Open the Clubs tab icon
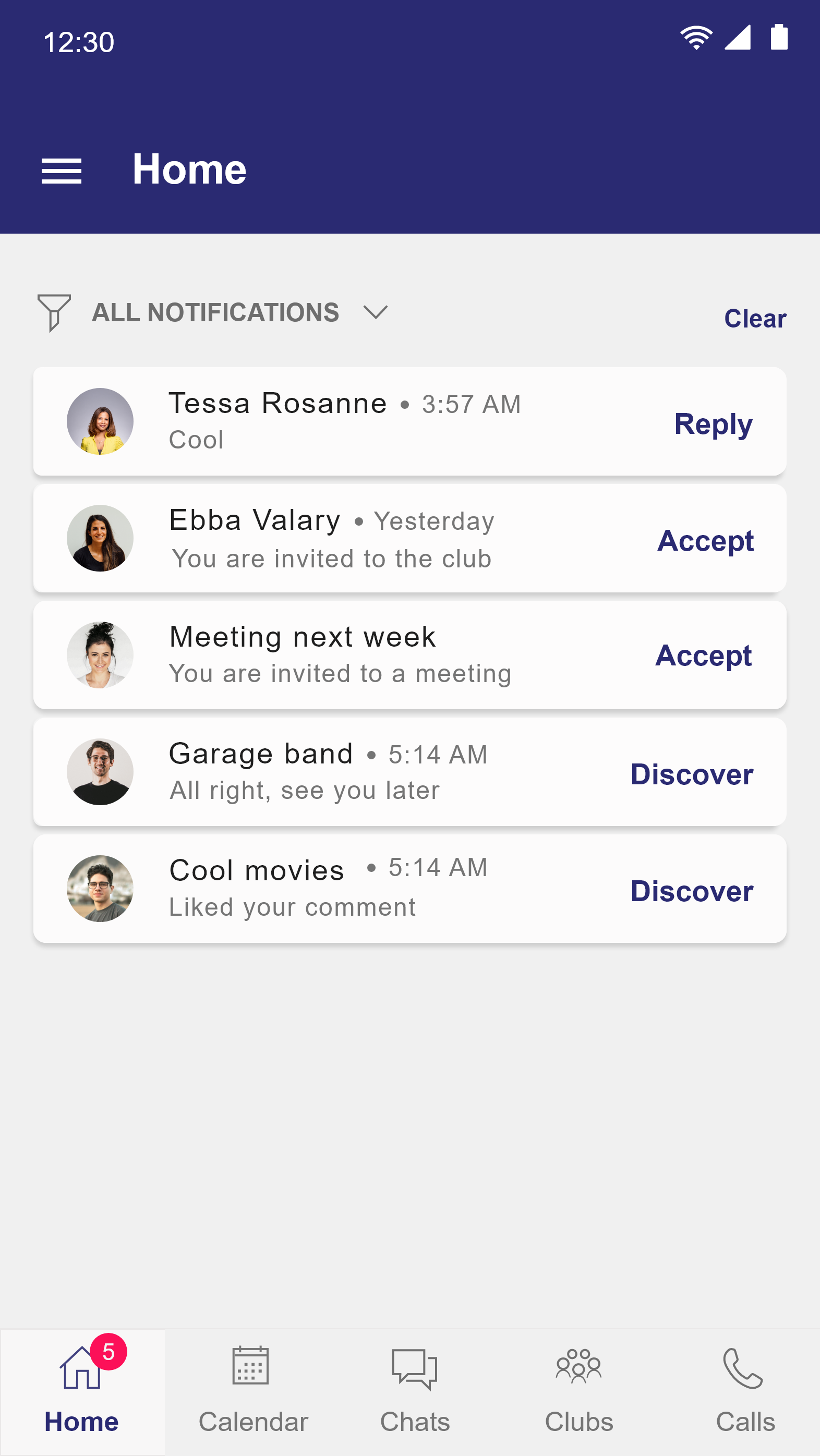This screenshot has width=820, height=1456. 578,1366
